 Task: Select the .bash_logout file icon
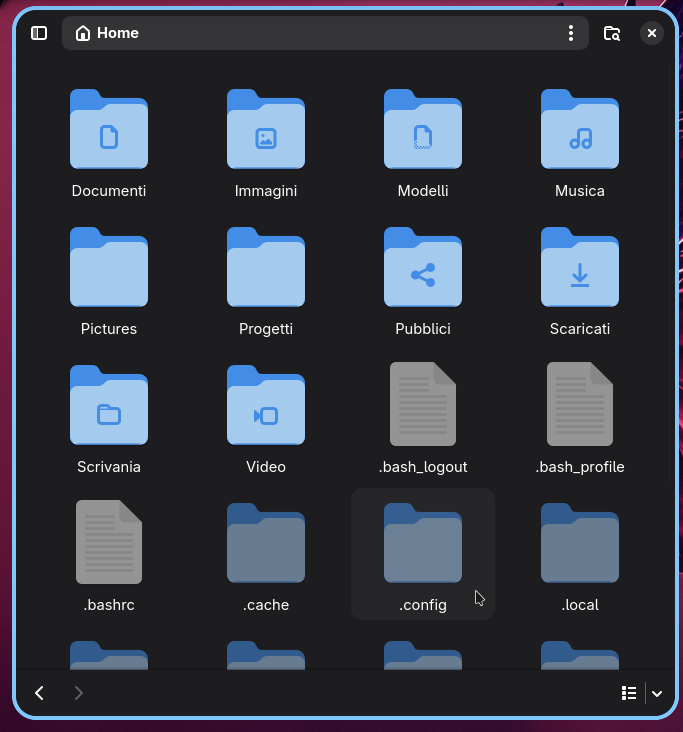[x=422, y=404]
